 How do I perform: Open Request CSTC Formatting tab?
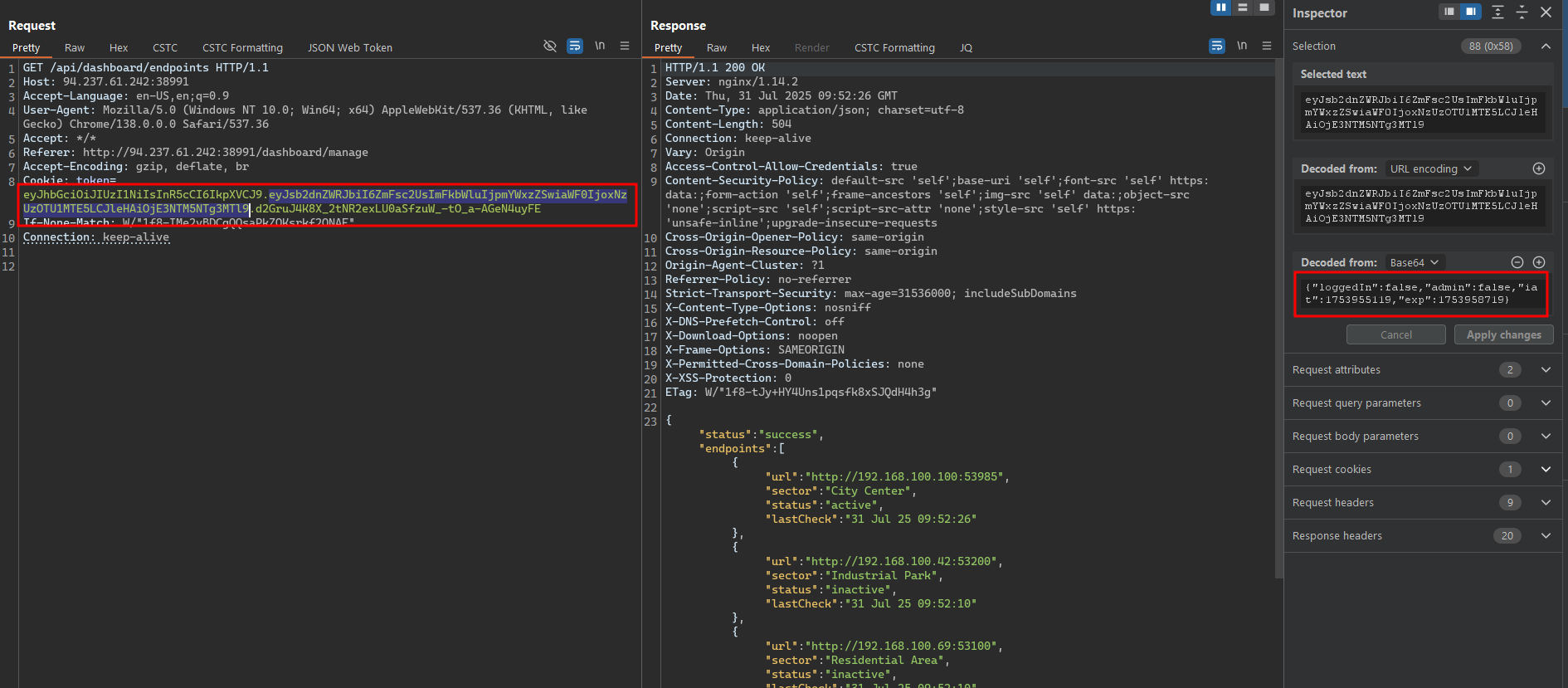pos(242,48)
